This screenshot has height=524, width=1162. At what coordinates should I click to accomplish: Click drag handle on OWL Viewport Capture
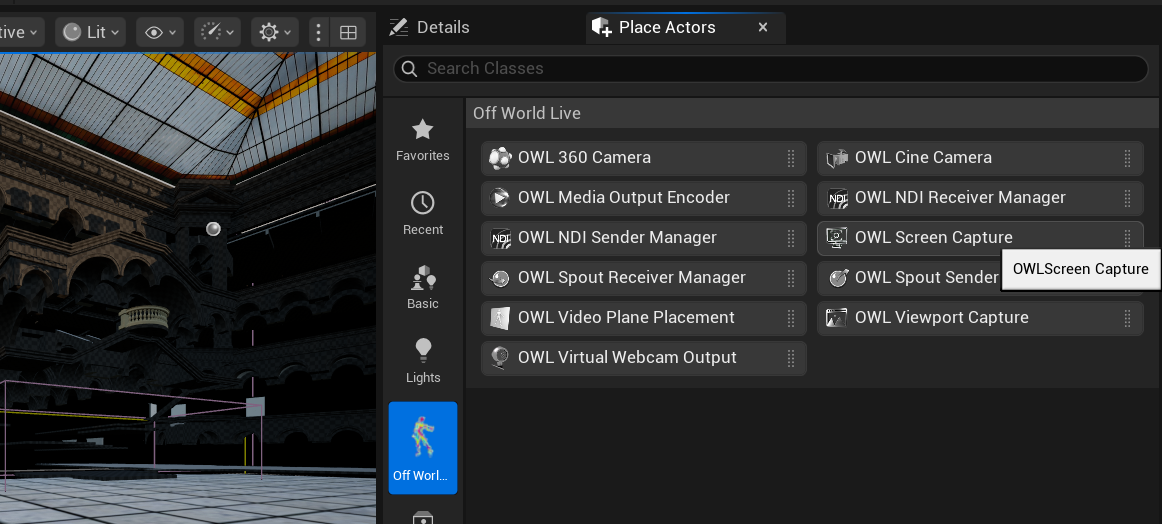tap(1127, 318)
